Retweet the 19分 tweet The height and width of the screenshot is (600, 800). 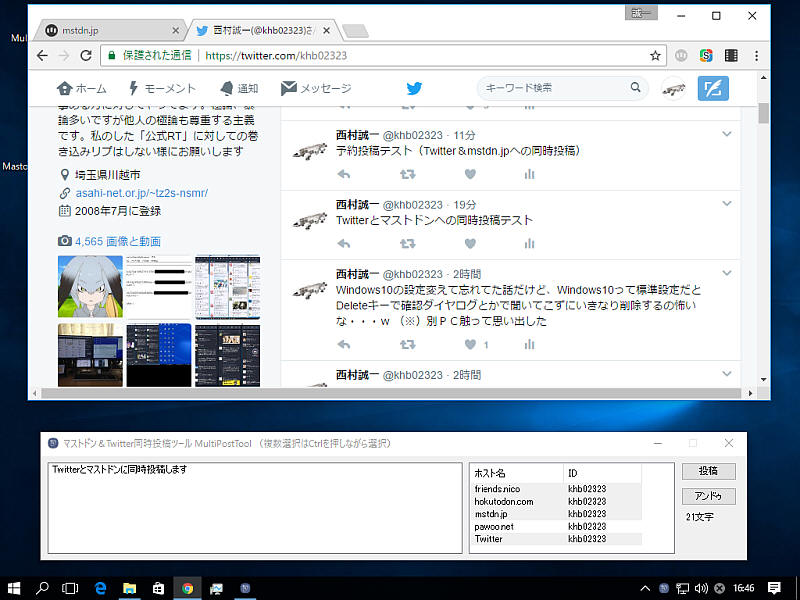click(x=407, y=244)
